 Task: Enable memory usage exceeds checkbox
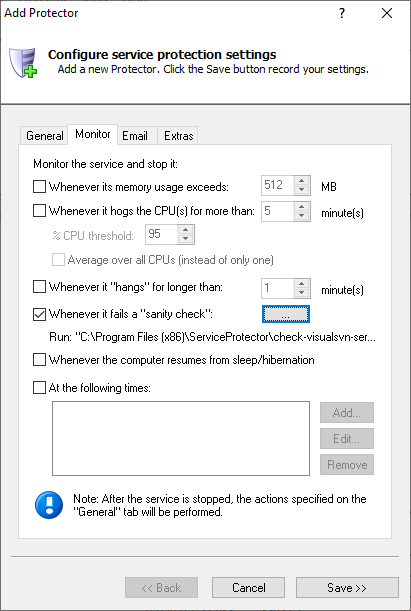39,187
